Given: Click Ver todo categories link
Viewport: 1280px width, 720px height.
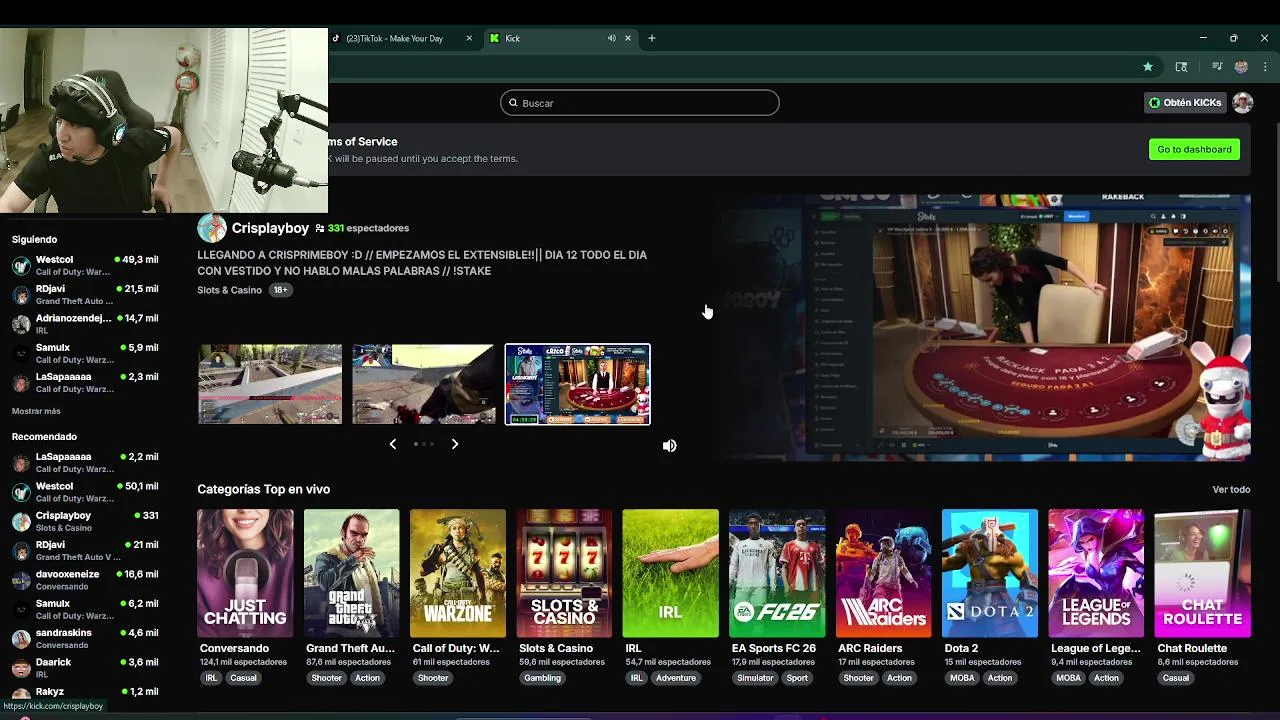Looking at the screenshot, I should pos(1231,490).
